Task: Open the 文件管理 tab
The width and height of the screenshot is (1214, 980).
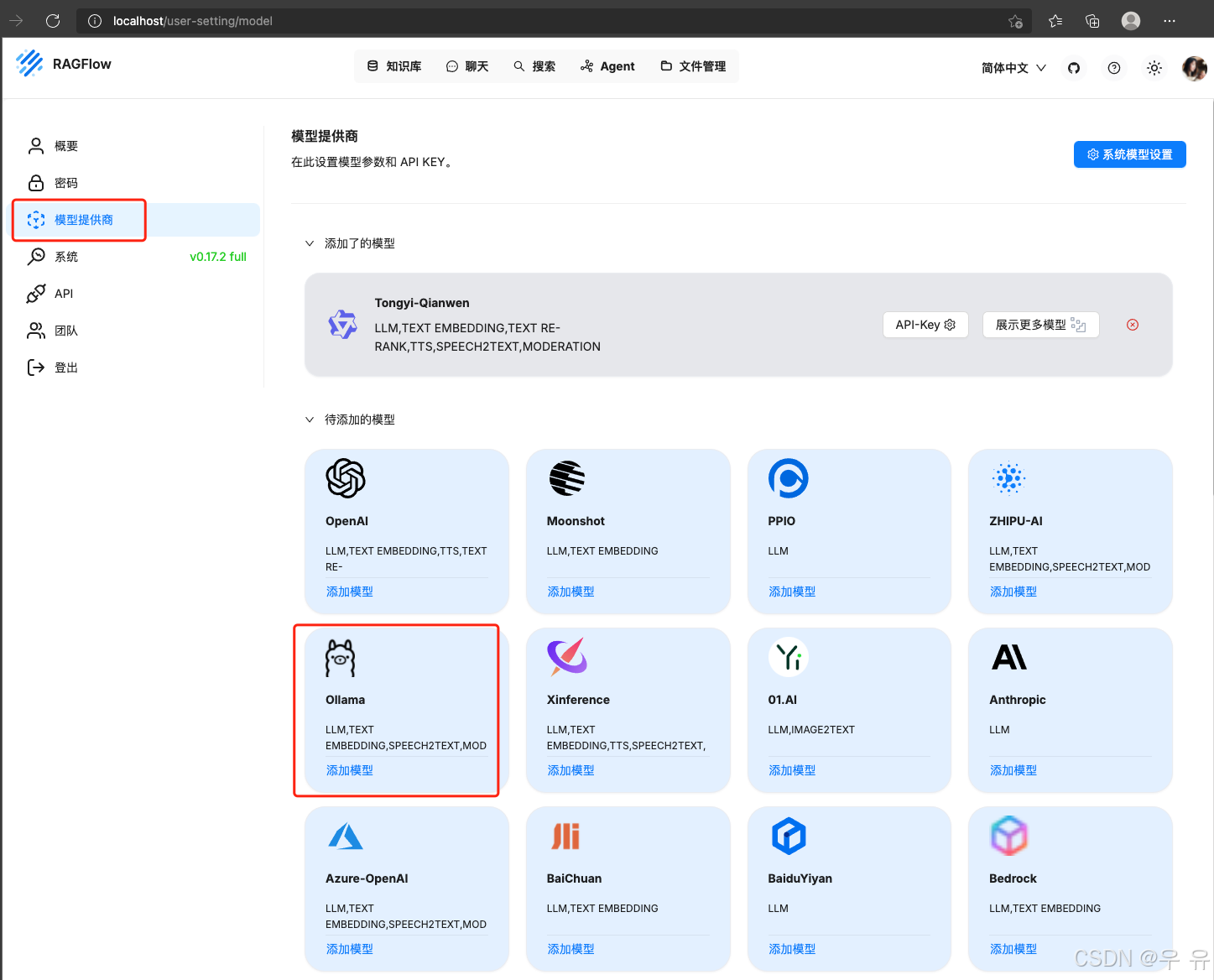Action: [693, 66]
